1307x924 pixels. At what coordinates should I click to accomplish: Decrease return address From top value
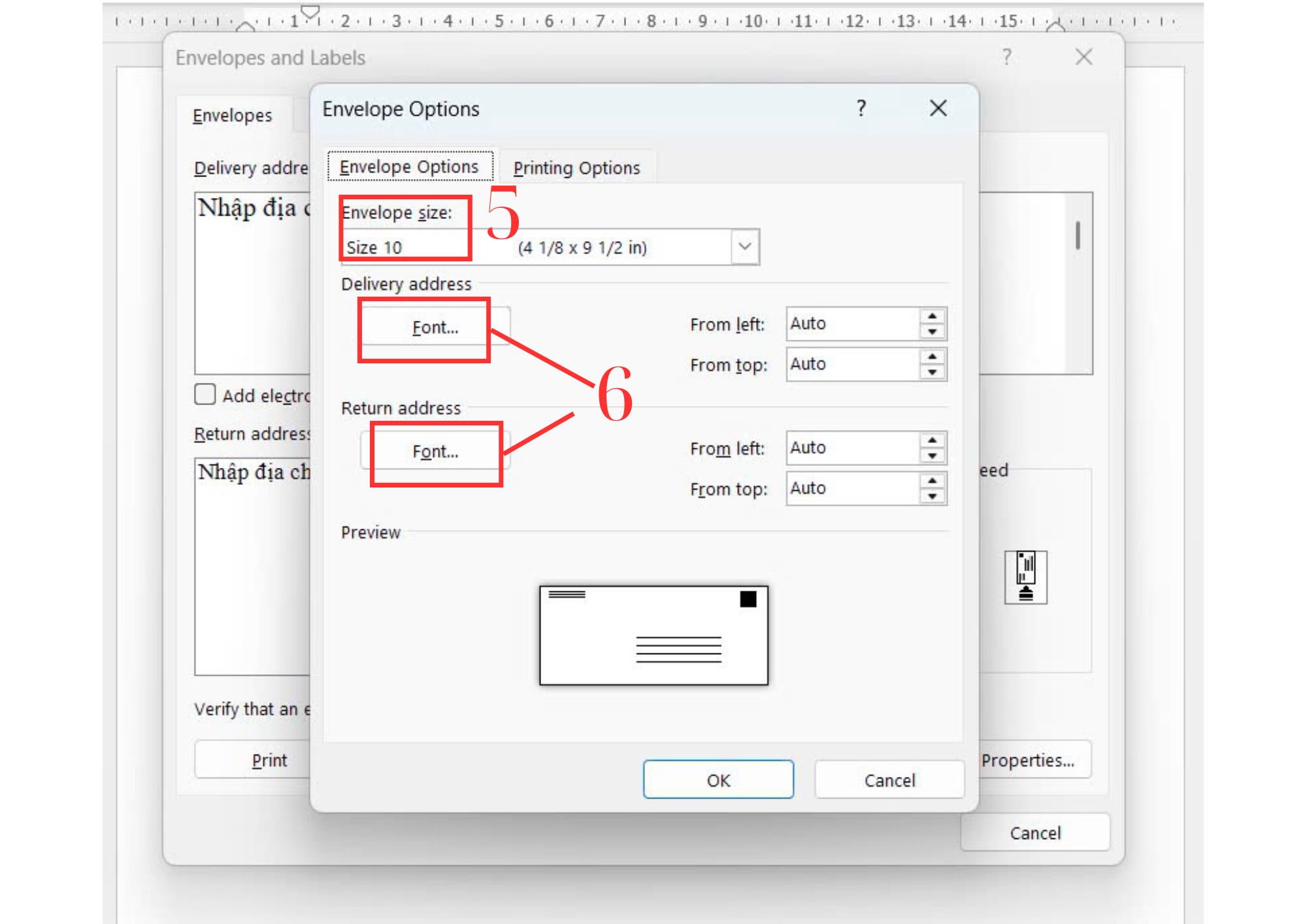point(933,497)
